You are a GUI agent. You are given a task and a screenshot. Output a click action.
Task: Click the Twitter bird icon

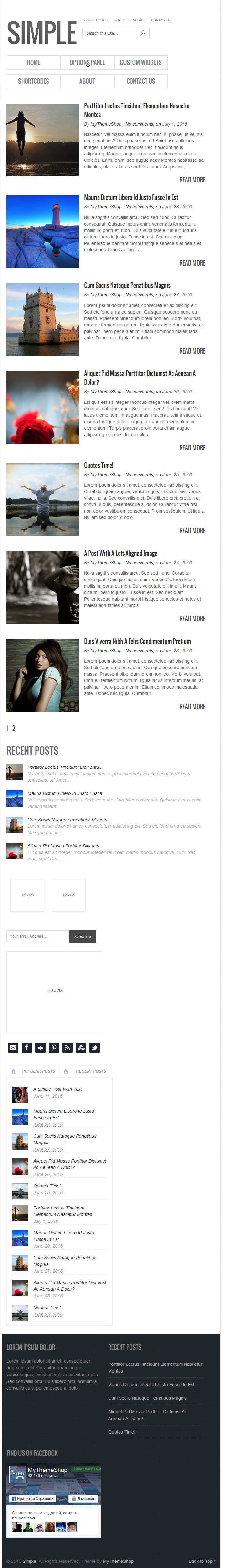[95, 1047]
